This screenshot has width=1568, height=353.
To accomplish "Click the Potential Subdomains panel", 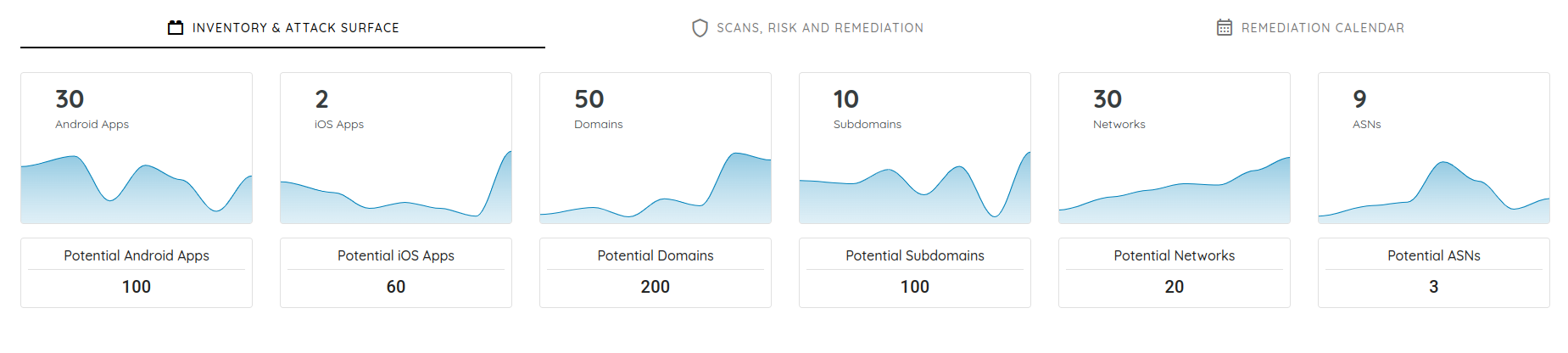I will [915, 272].
